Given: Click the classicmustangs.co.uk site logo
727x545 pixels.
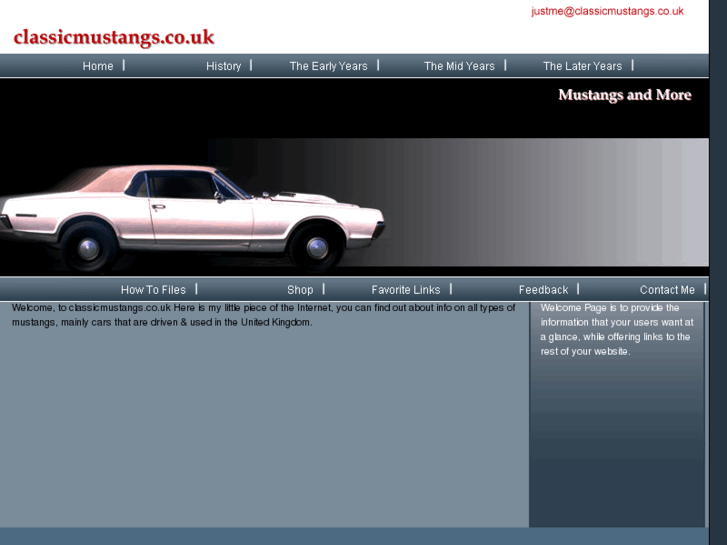Looking at the screenshot, I should [x=114, y=37].
